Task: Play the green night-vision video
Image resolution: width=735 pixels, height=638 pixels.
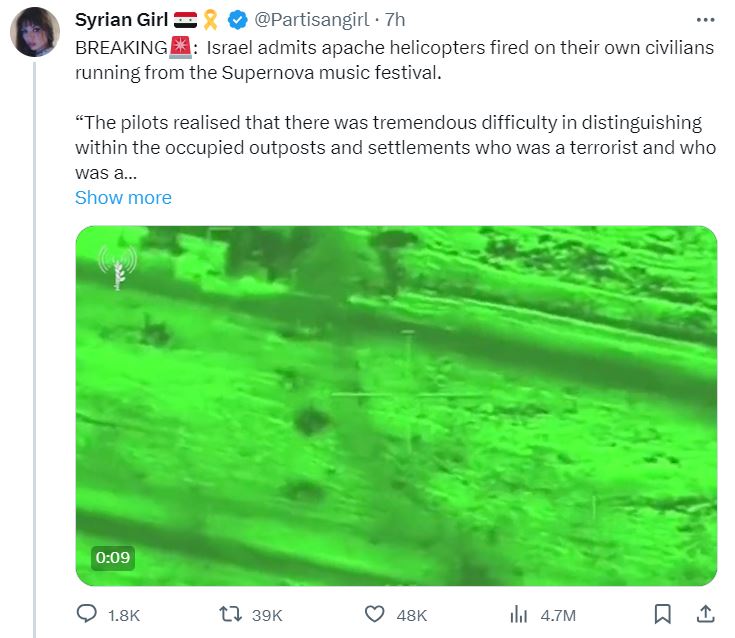Action: click(x=397, y=406)
